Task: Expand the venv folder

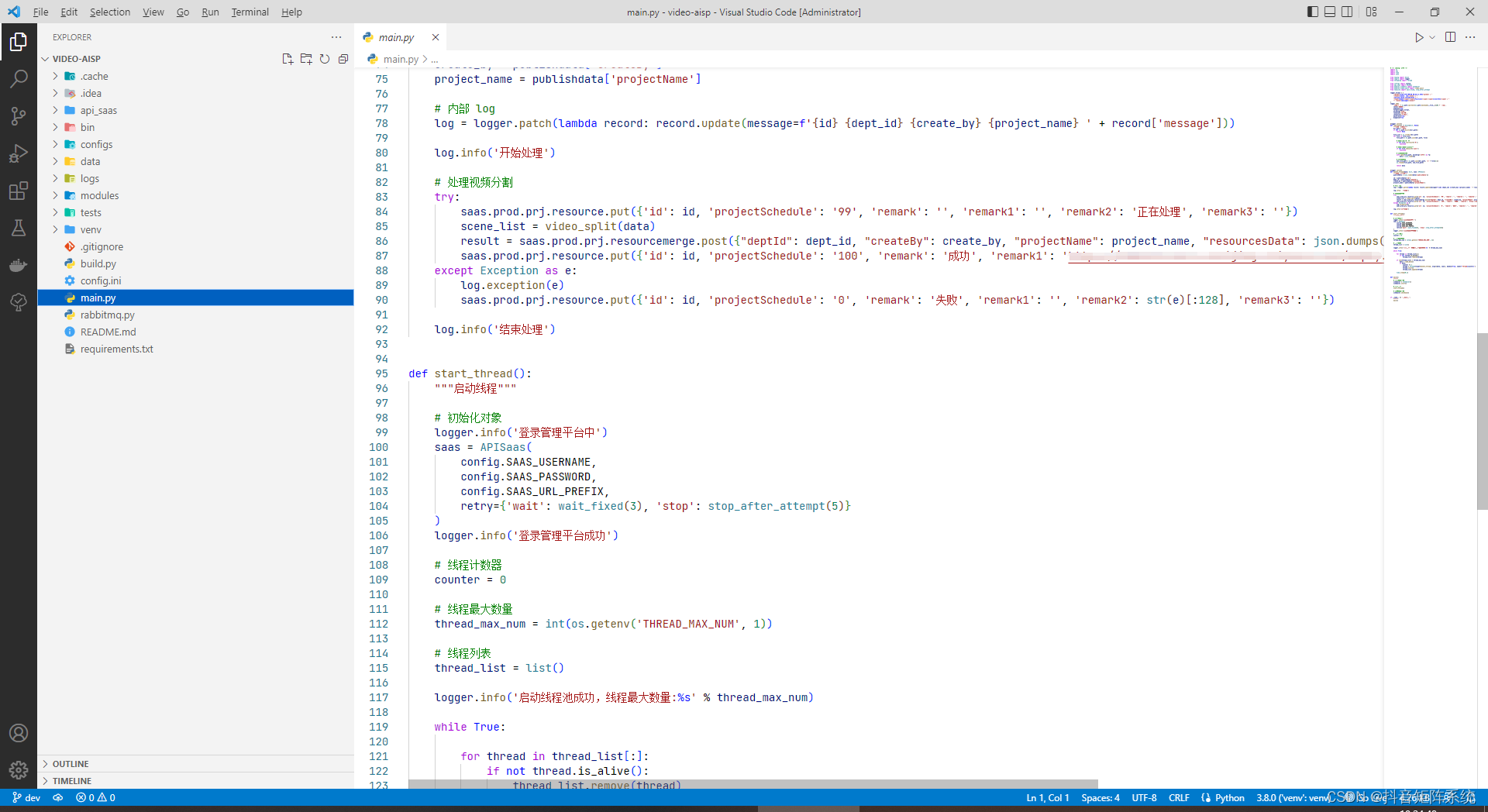Action: (x=195, y=229)
